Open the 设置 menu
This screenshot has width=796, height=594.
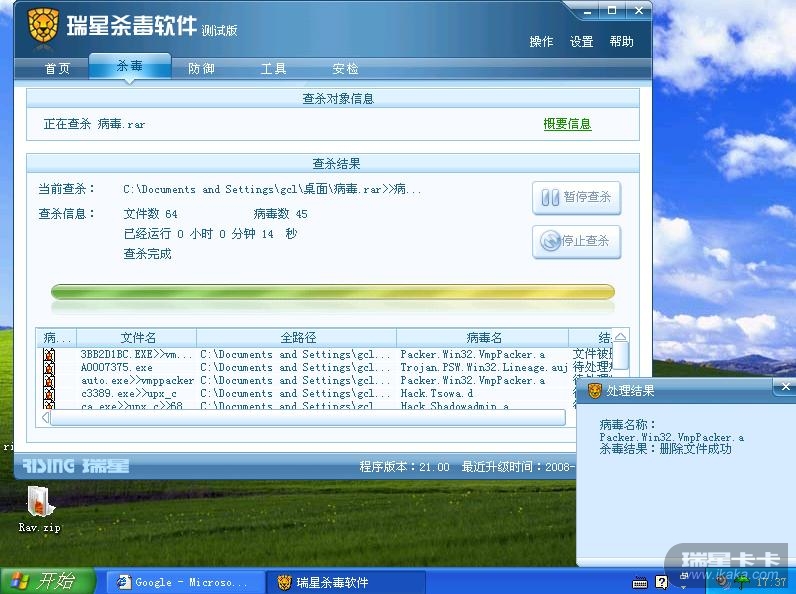point(581,42)
